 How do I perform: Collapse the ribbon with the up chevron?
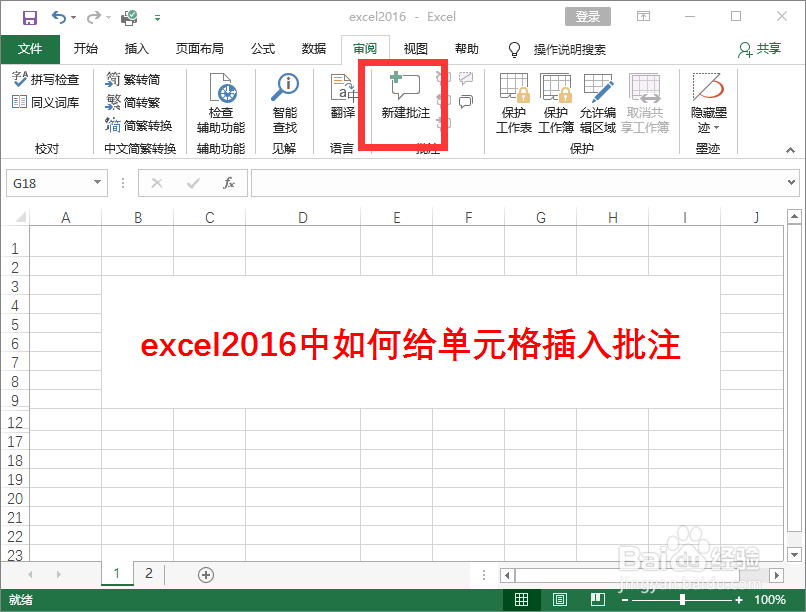[x=790, y=150]
